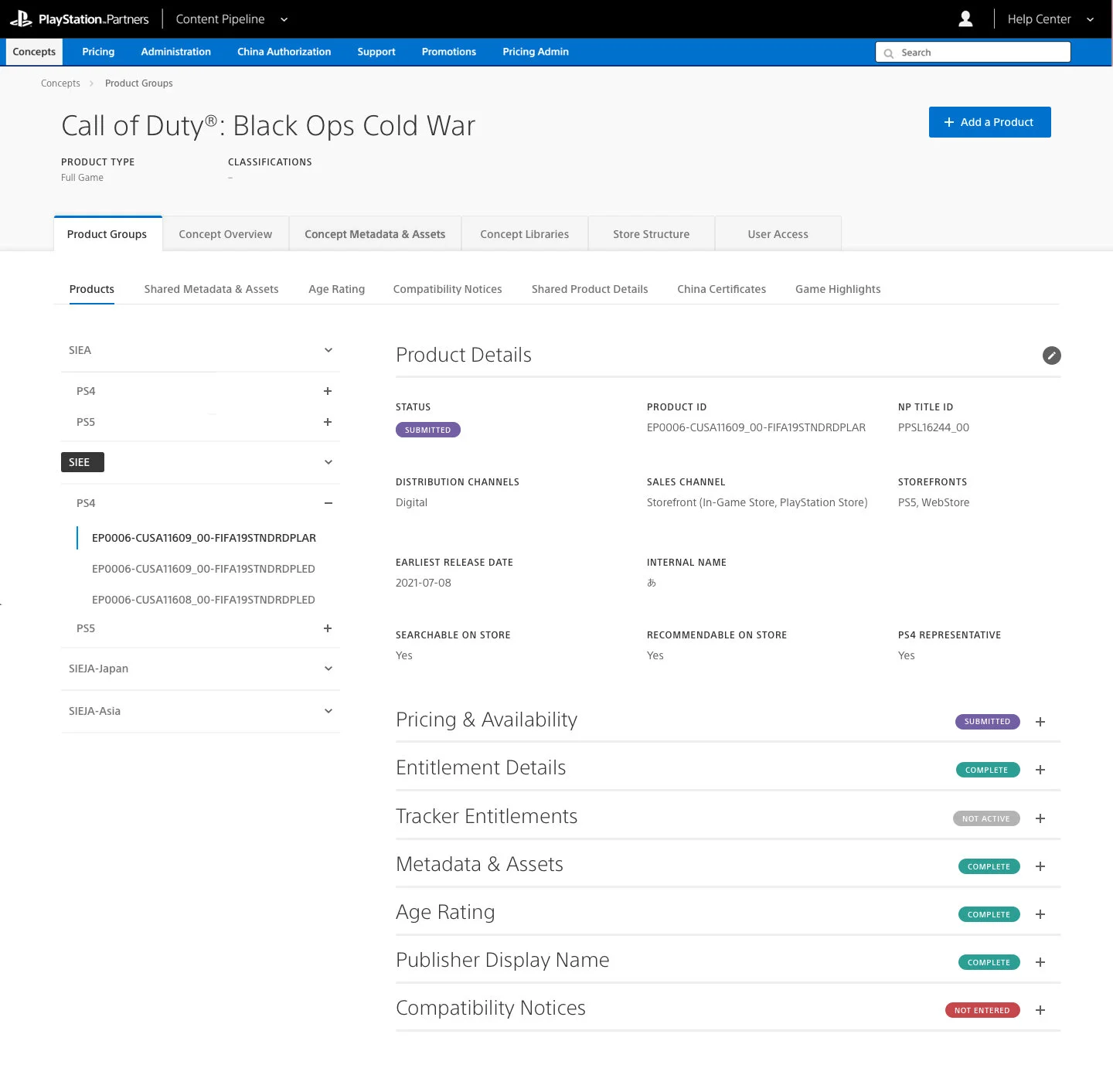Open the user account icon

[965, 19]
